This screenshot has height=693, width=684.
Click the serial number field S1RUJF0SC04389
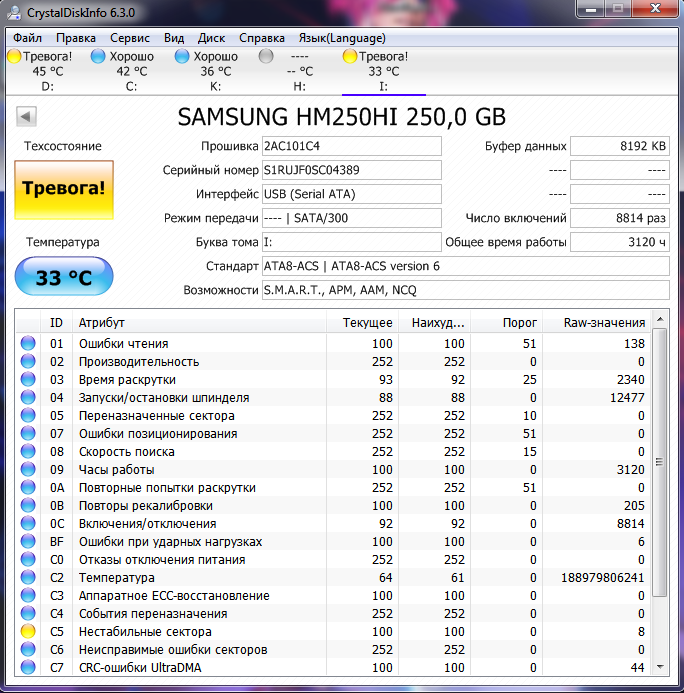click(350, 170)
